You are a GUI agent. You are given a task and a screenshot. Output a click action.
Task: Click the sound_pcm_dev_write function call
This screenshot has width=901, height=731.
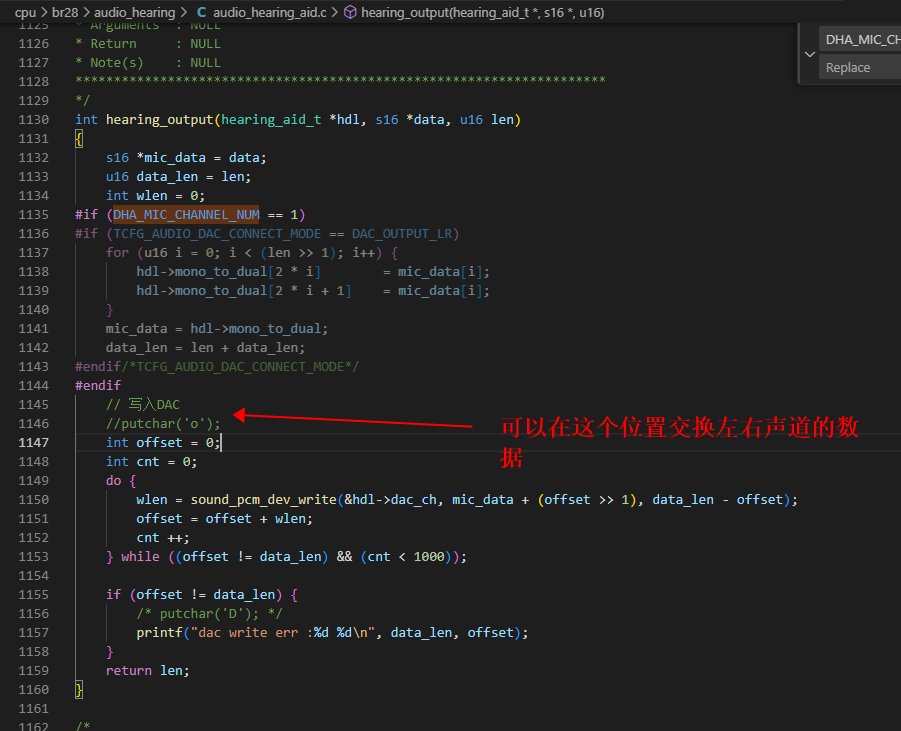click(x=264, y=499)
